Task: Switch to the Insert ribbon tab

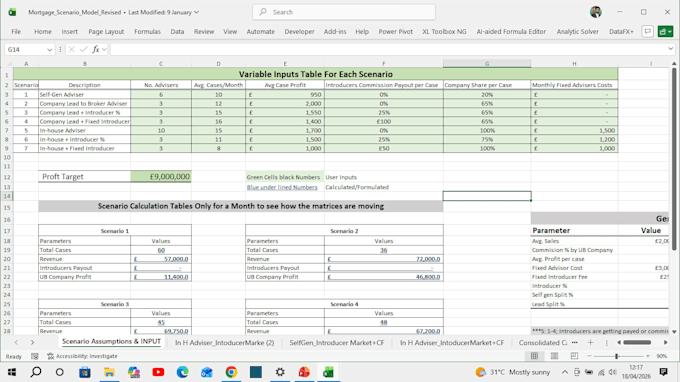Action: (x=69, y=32)
